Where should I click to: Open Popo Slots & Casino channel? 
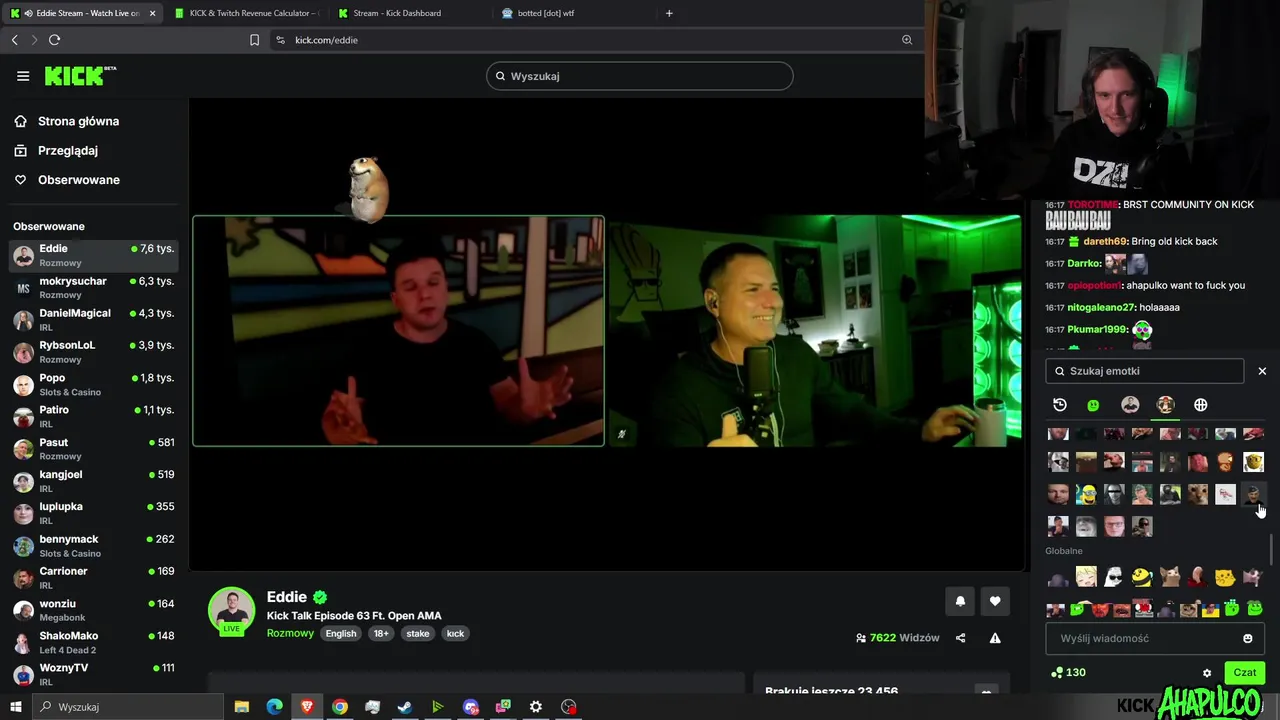(94, 385)
